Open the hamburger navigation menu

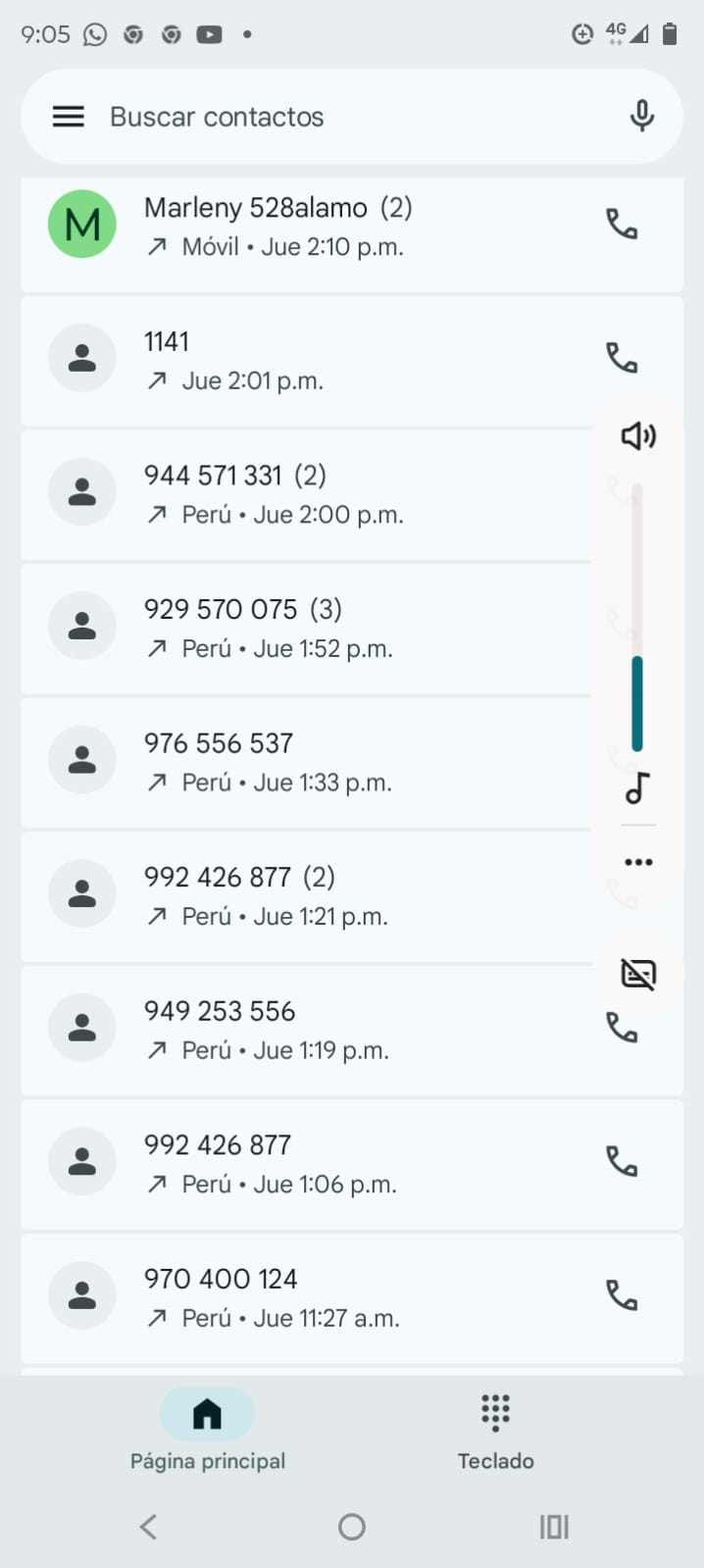coord(68,117)
